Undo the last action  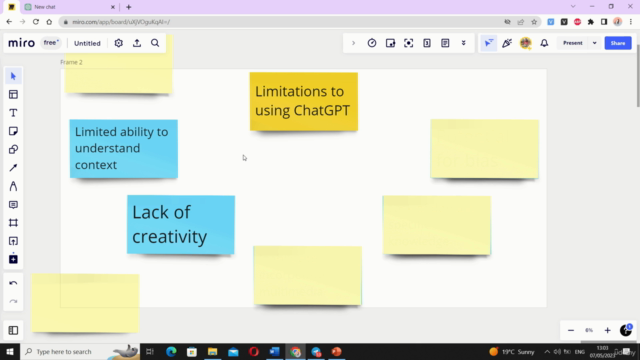13,283
